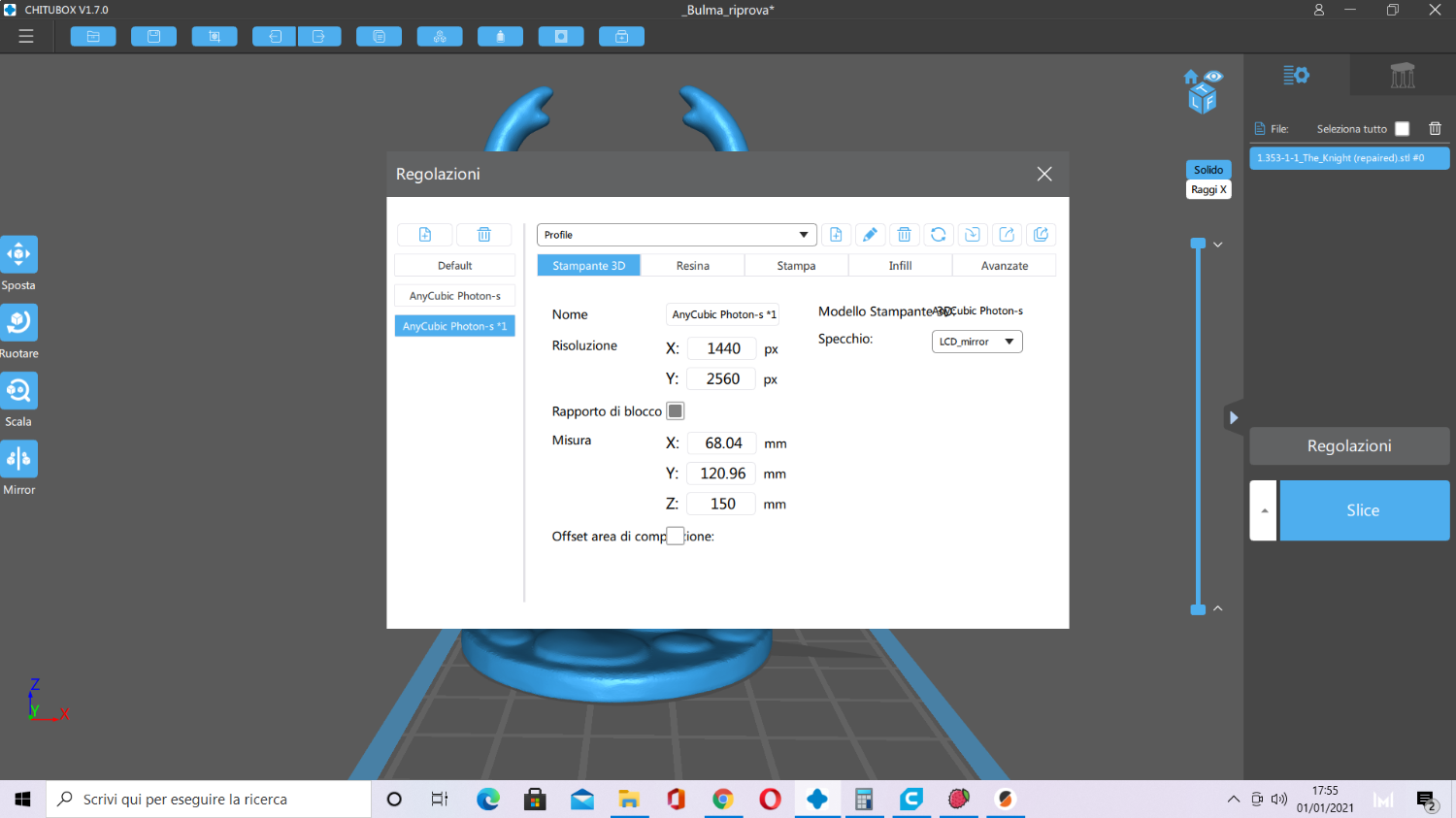1456x818 pixels.
Task: Click the dig hole toolbar icon
Action: [x=561, y=37]
